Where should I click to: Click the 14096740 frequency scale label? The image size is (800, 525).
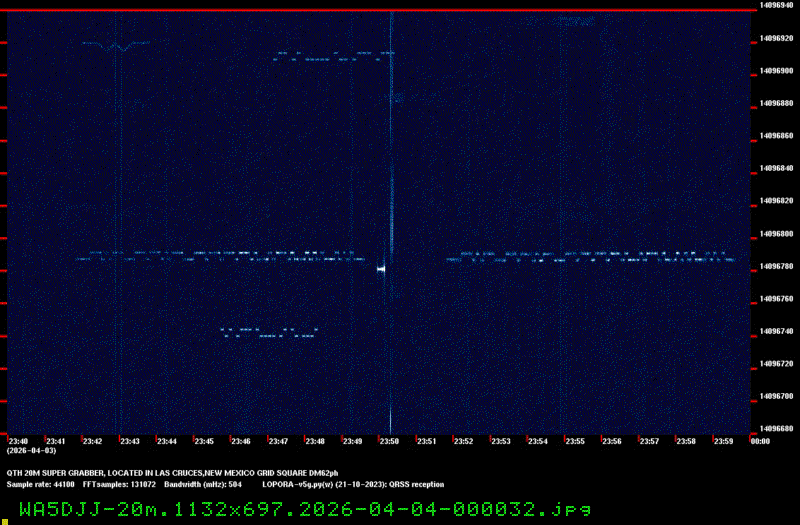pos(777,331)
